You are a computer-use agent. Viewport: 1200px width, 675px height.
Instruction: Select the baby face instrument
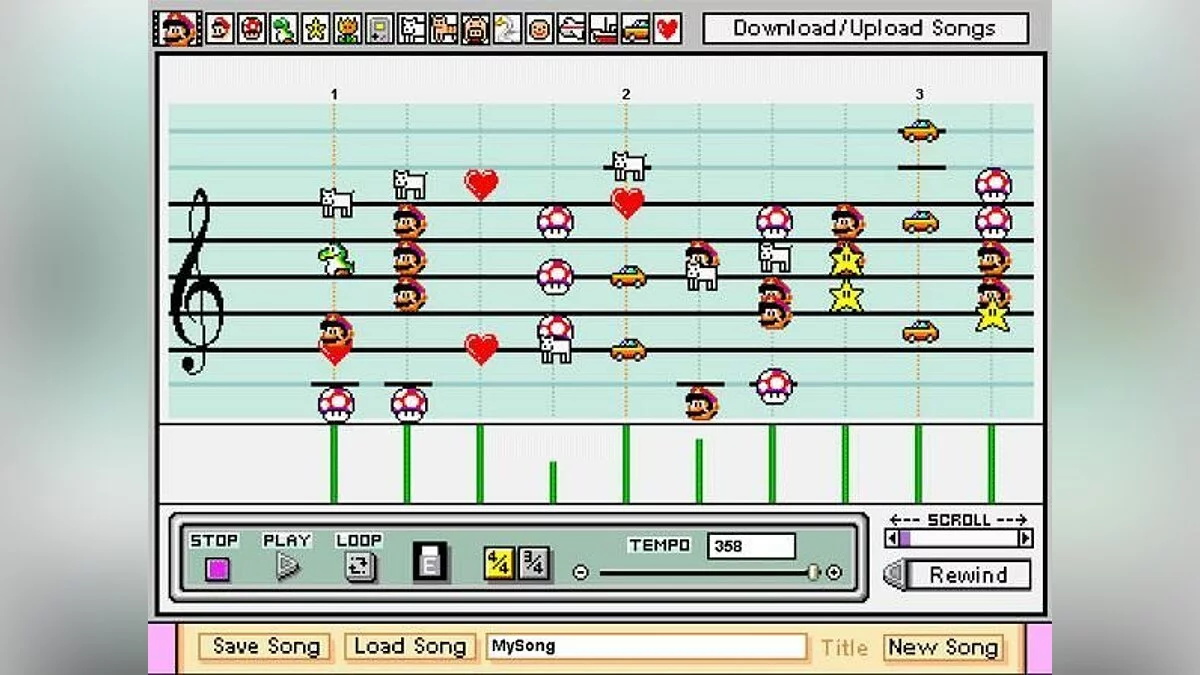539,29
